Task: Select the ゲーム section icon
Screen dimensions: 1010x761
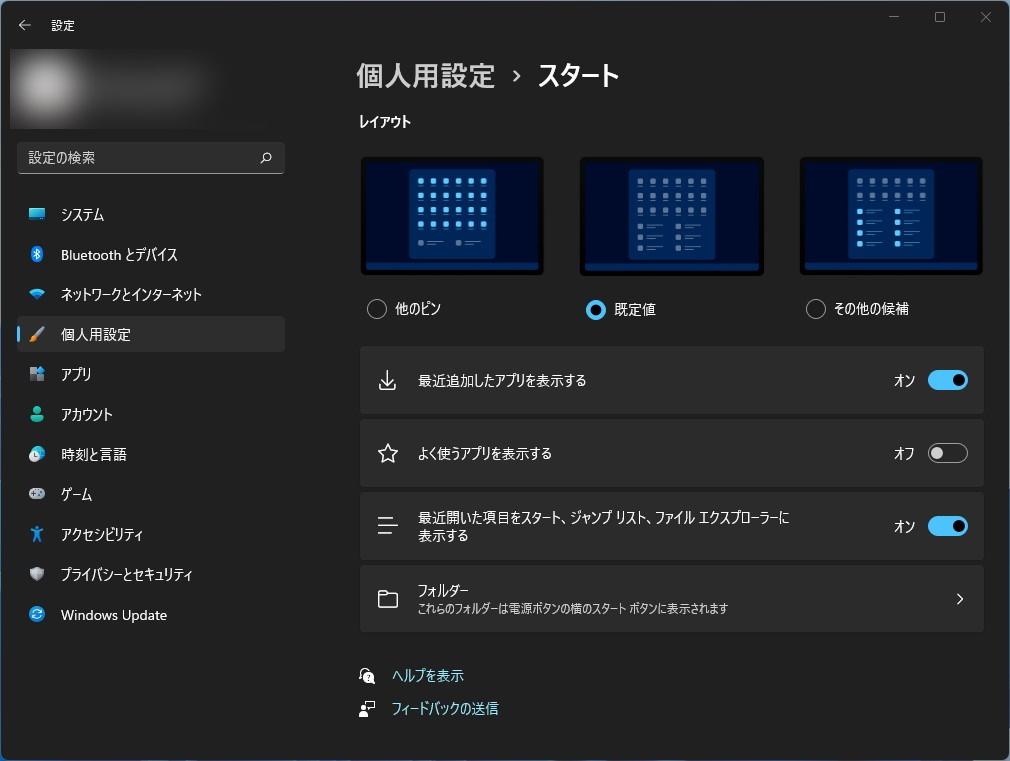Action: [x=36, y=494]
